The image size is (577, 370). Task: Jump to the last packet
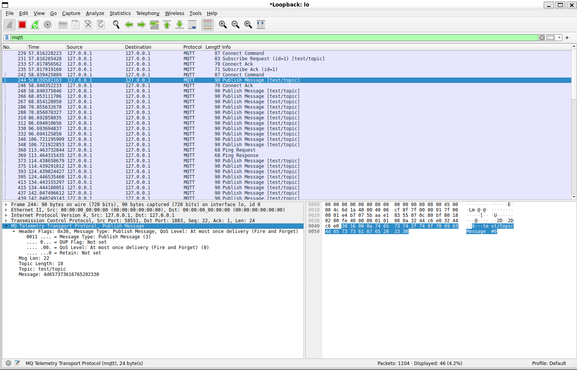coord(179,25)
